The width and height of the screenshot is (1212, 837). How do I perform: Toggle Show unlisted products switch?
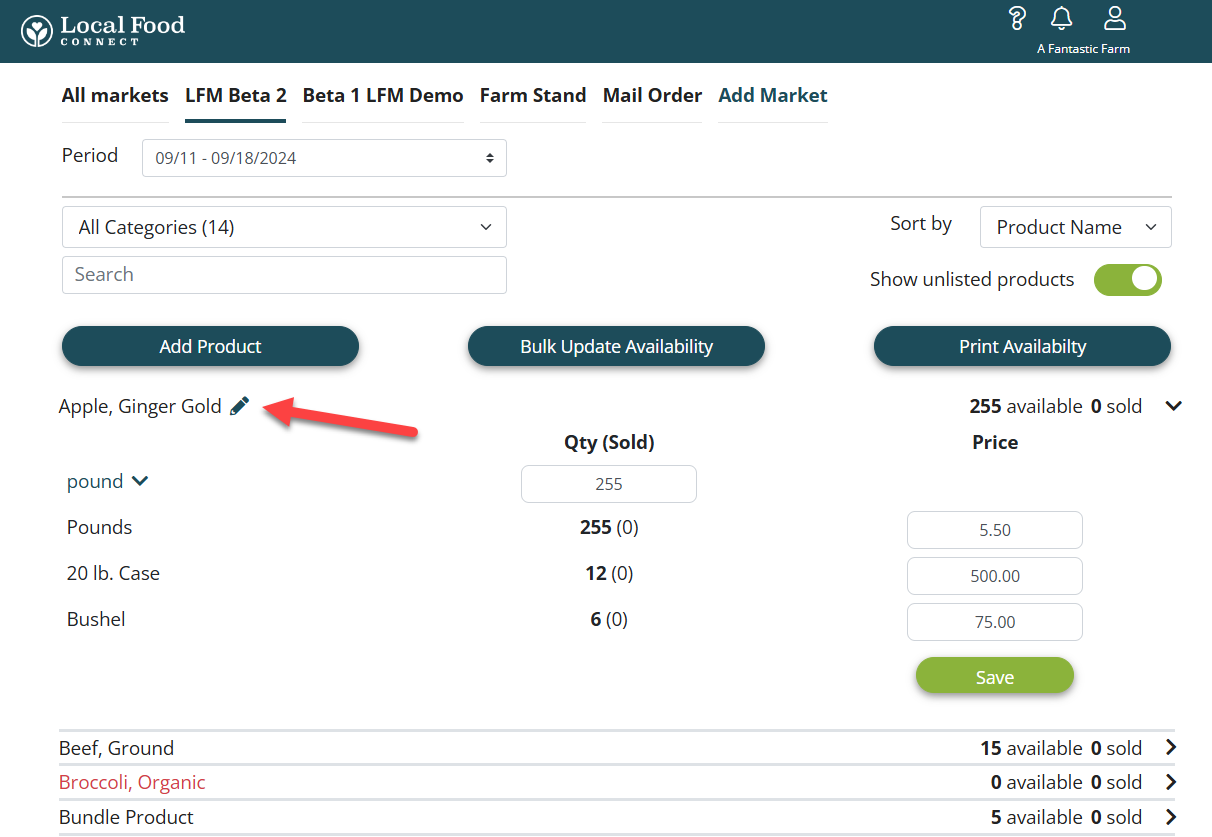(x=1127, y=280)
